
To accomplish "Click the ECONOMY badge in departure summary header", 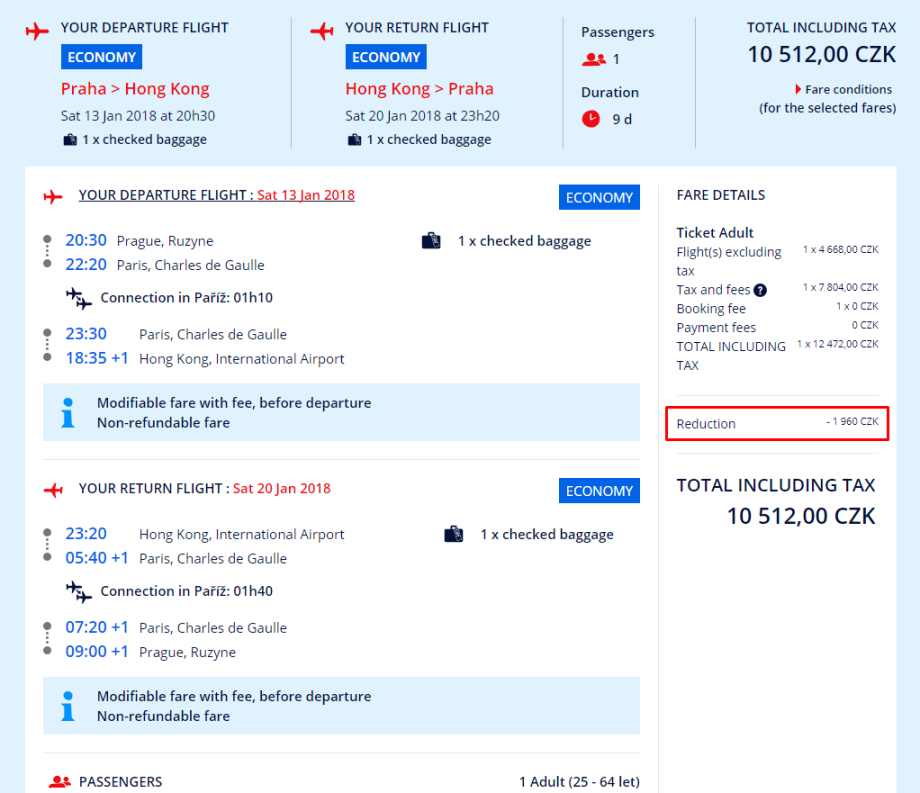I will [x=101, y=57].
